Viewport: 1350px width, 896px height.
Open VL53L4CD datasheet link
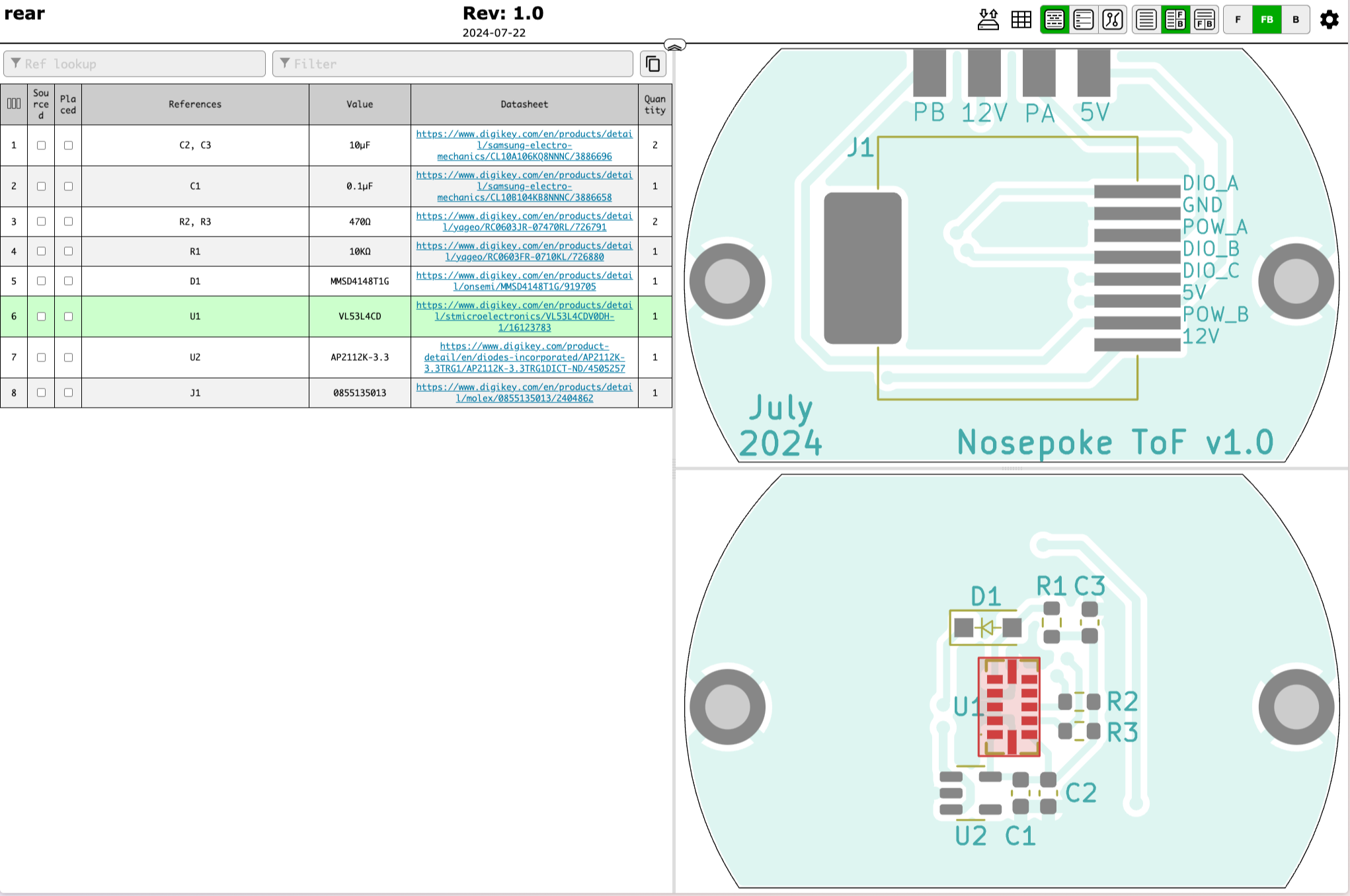pos(524,317)
